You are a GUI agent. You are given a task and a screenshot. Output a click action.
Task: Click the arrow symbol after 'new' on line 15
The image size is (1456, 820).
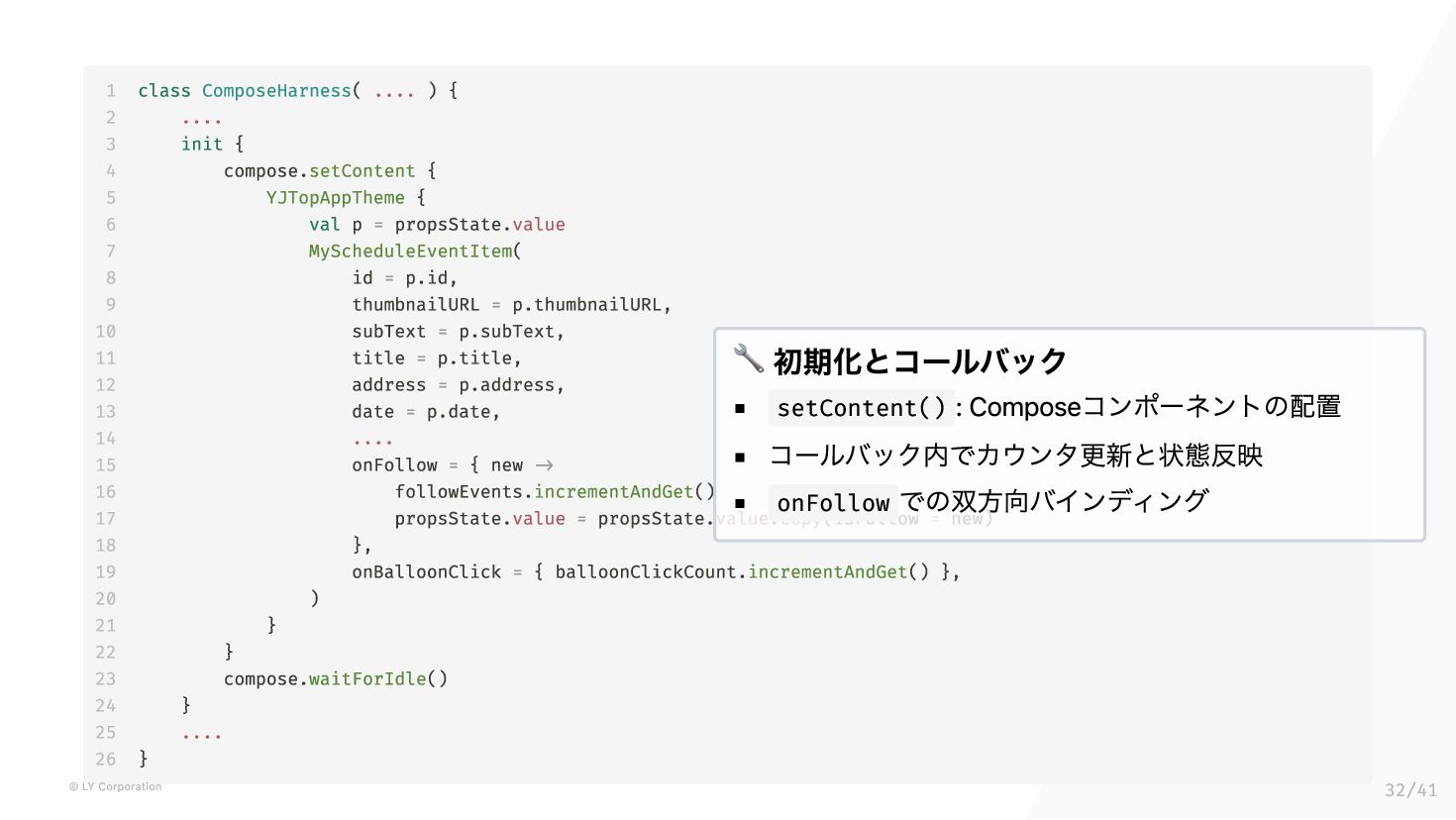[544, 465]
